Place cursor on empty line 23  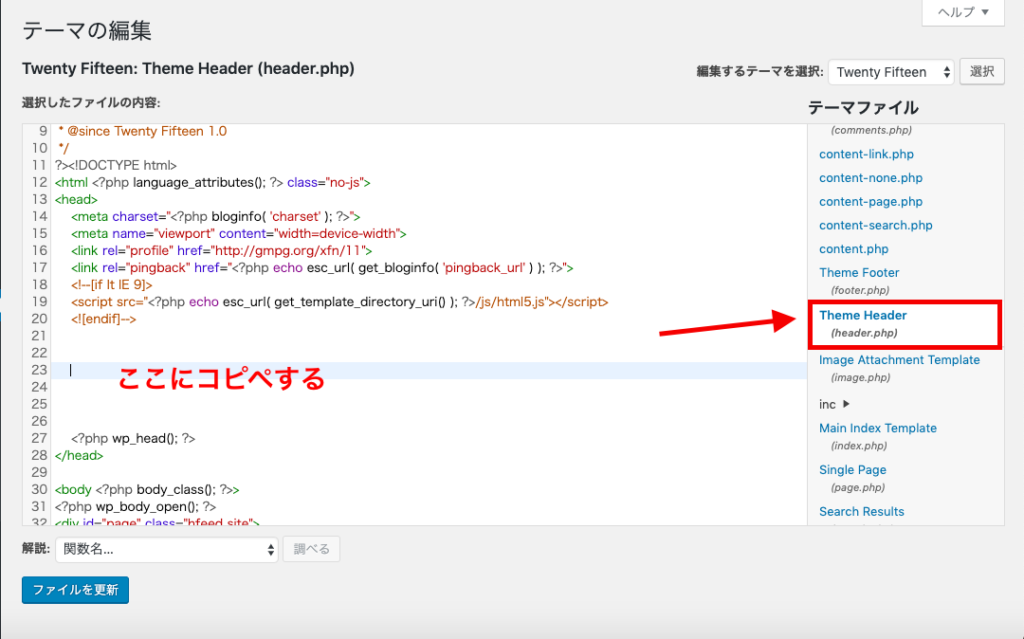[429, 370]
